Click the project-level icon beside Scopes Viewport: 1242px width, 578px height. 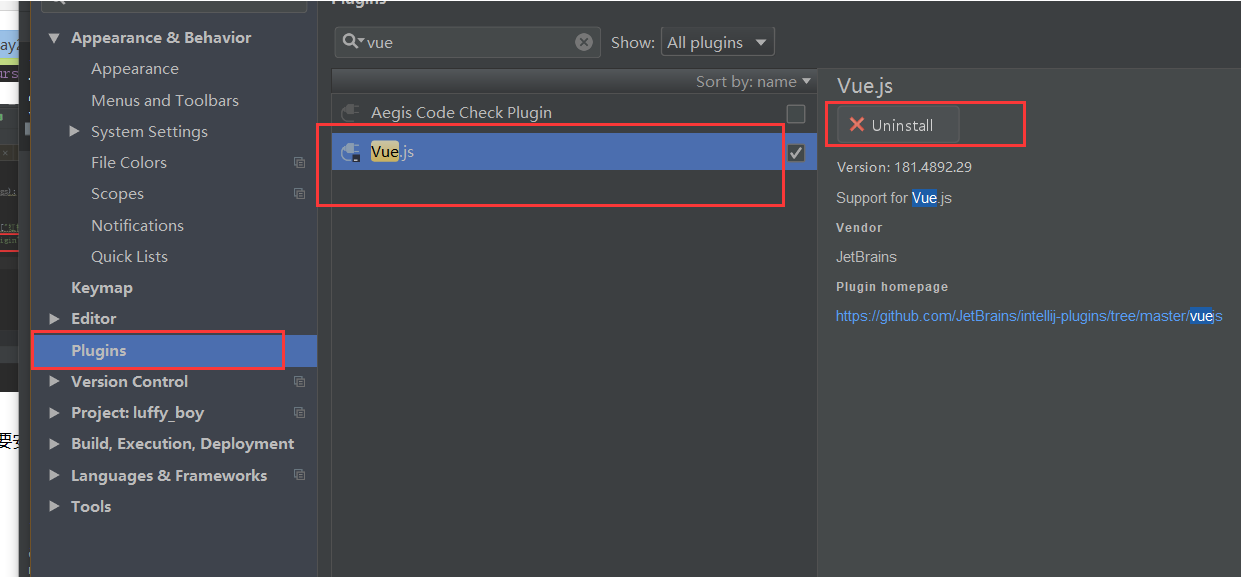pos(299,194)
